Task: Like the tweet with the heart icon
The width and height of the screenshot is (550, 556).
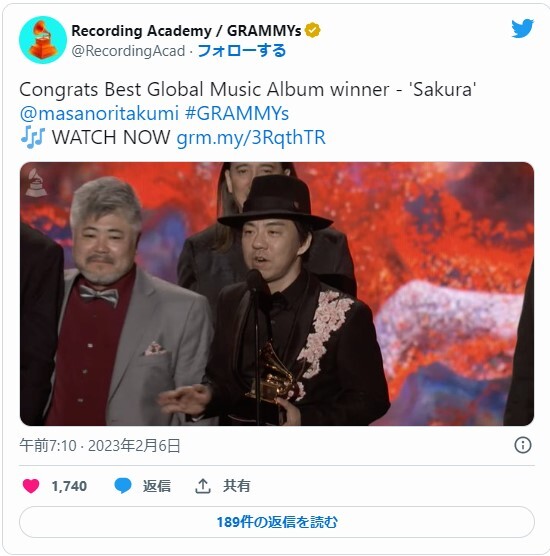Action: [x=31, y=486]
